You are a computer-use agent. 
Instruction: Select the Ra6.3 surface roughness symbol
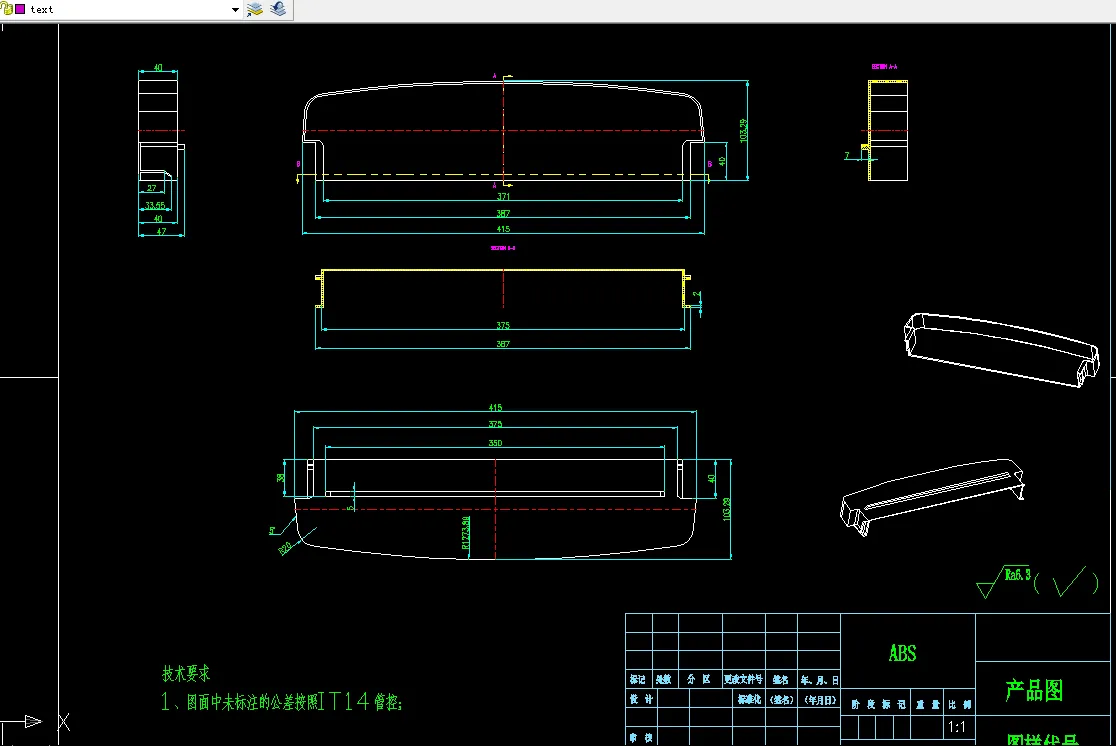point(1004,582)
